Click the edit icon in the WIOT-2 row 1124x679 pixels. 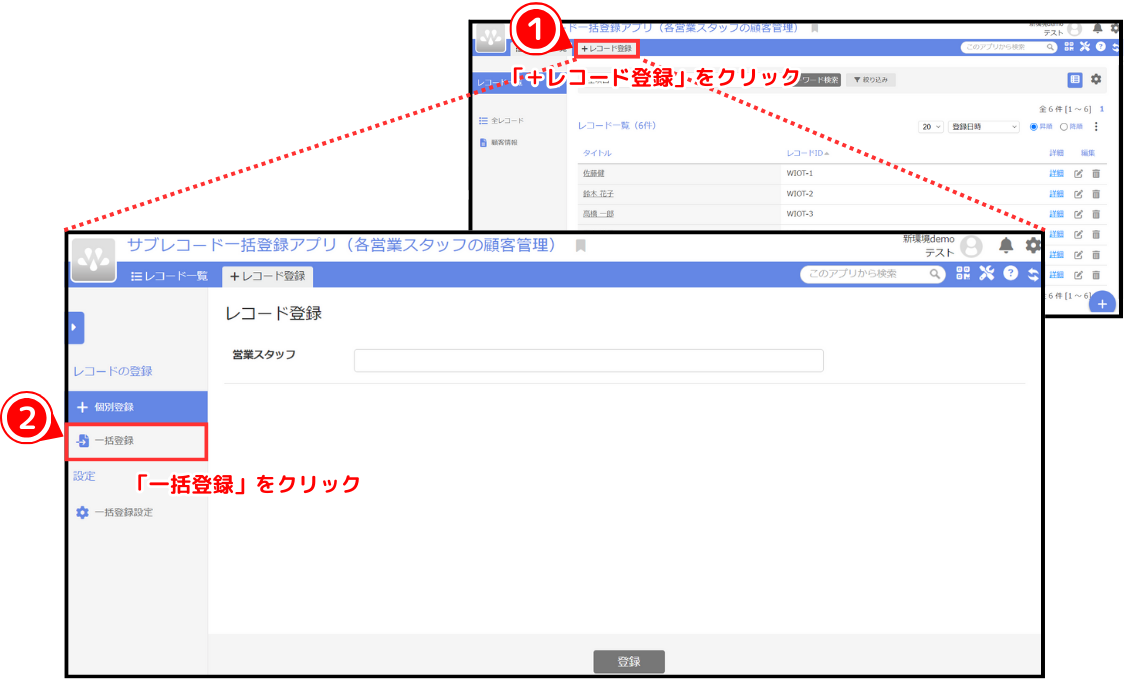click(x=1078, y=194)
